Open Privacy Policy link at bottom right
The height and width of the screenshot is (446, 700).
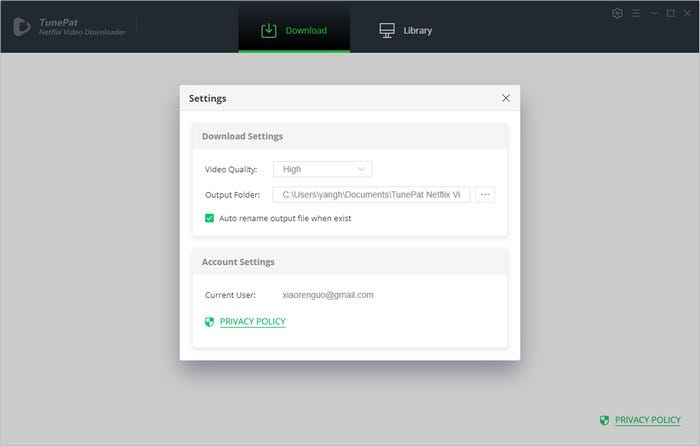click(x=648, y=420)
